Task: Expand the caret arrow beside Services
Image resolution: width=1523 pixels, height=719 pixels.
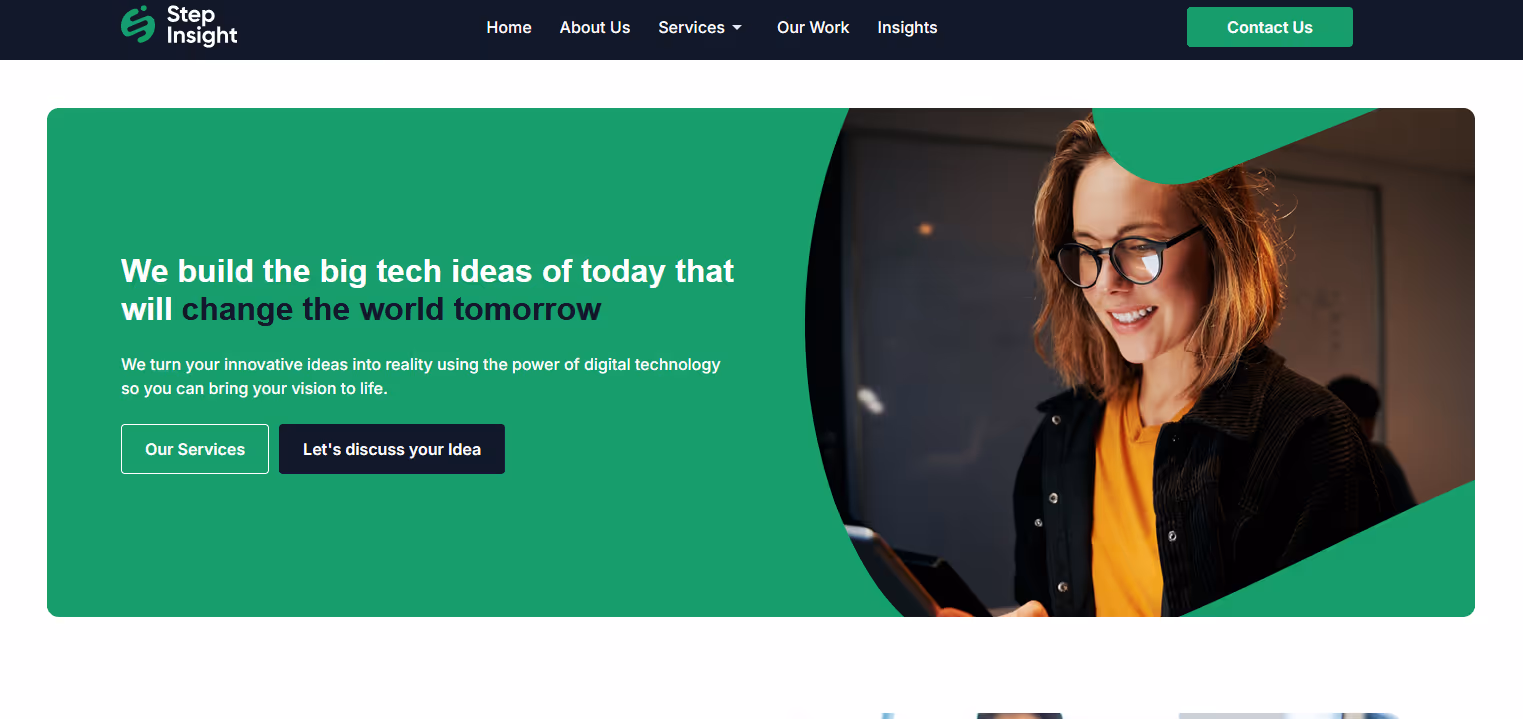Action: click(737, 28)
